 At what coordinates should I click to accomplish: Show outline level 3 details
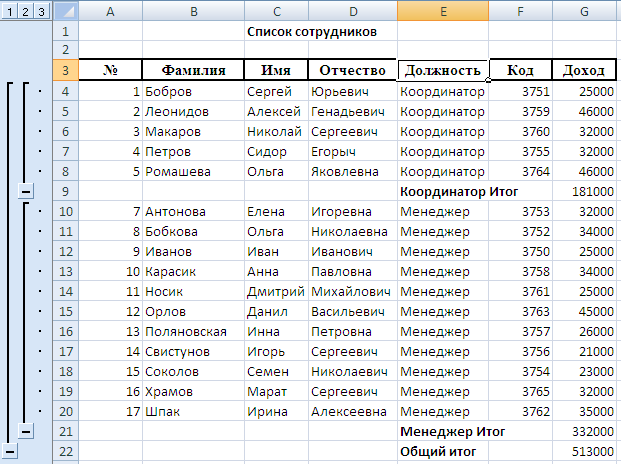pyautogui.click(x=41, y=11)
